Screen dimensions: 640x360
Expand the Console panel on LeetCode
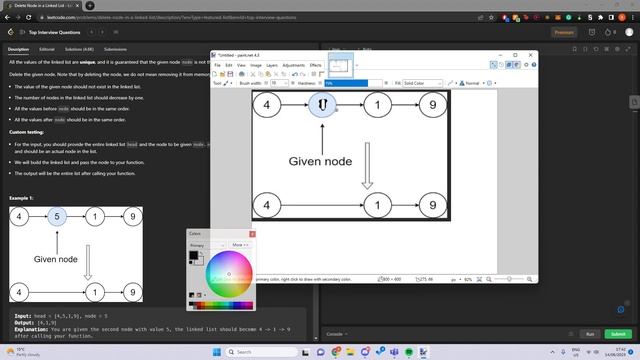click(337, 334)
